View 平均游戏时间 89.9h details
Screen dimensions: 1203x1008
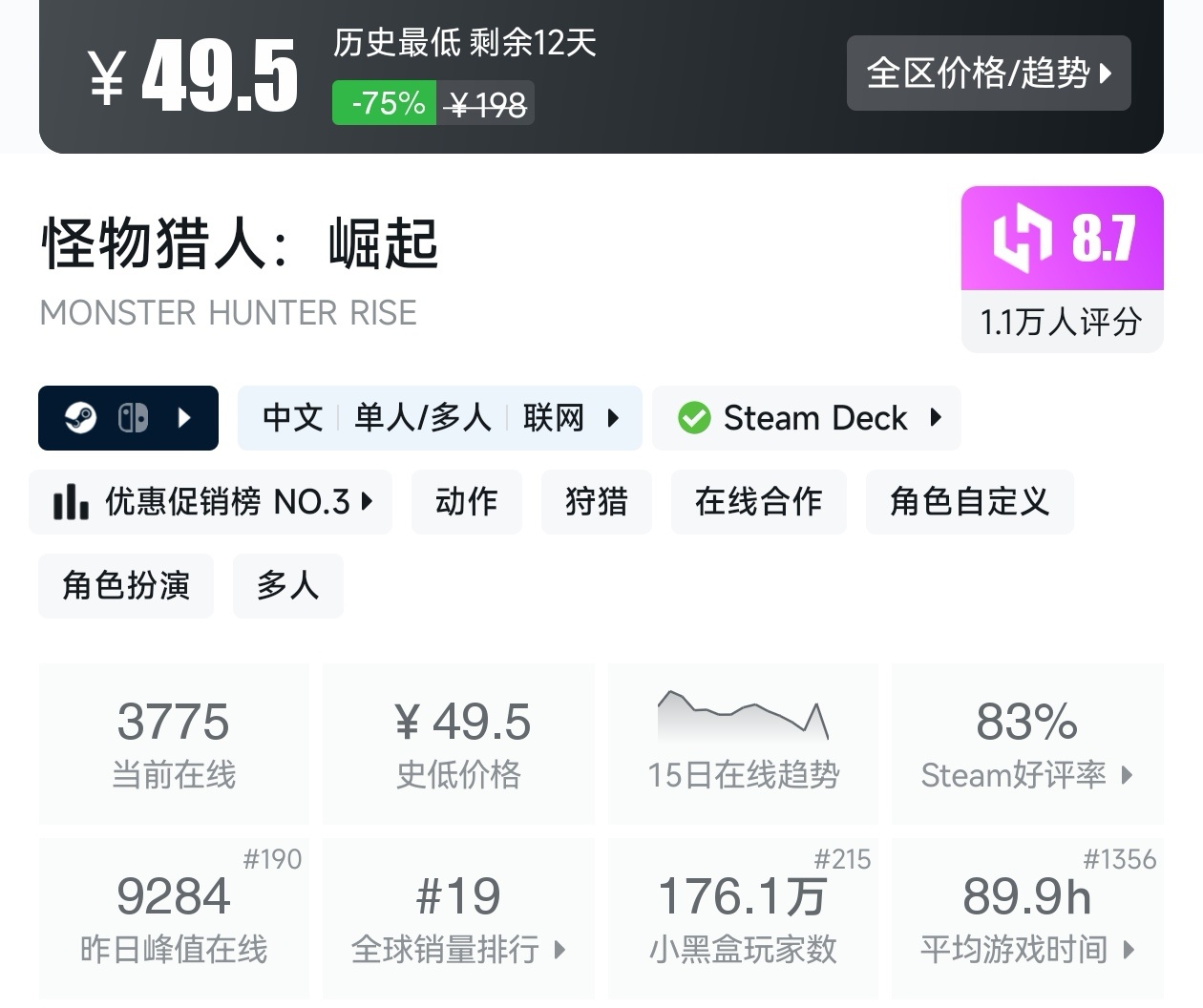[x=1027, y=920]
